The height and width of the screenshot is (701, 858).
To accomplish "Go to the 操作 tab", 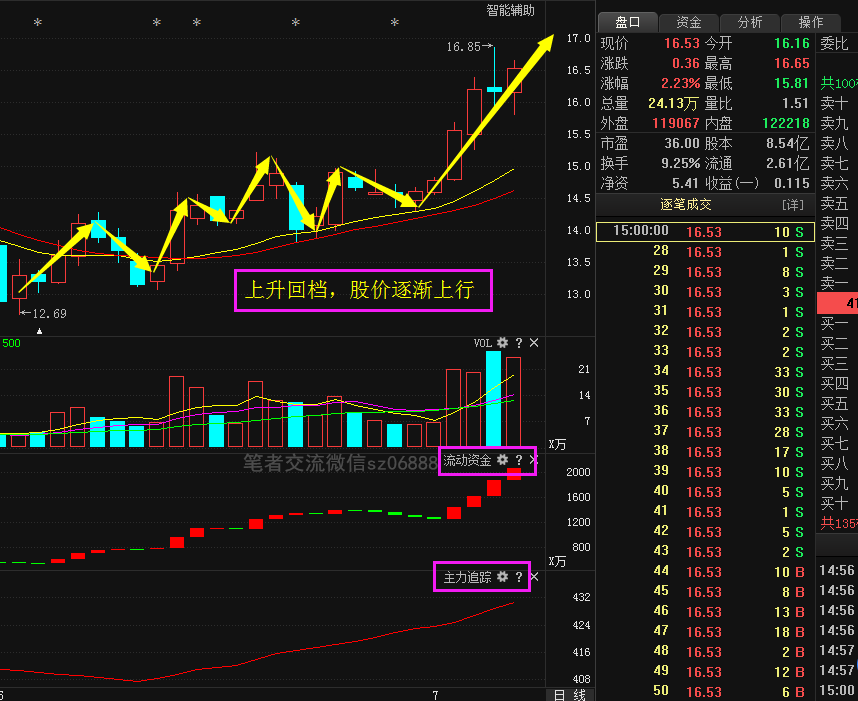I will click(x=810, y=22).
